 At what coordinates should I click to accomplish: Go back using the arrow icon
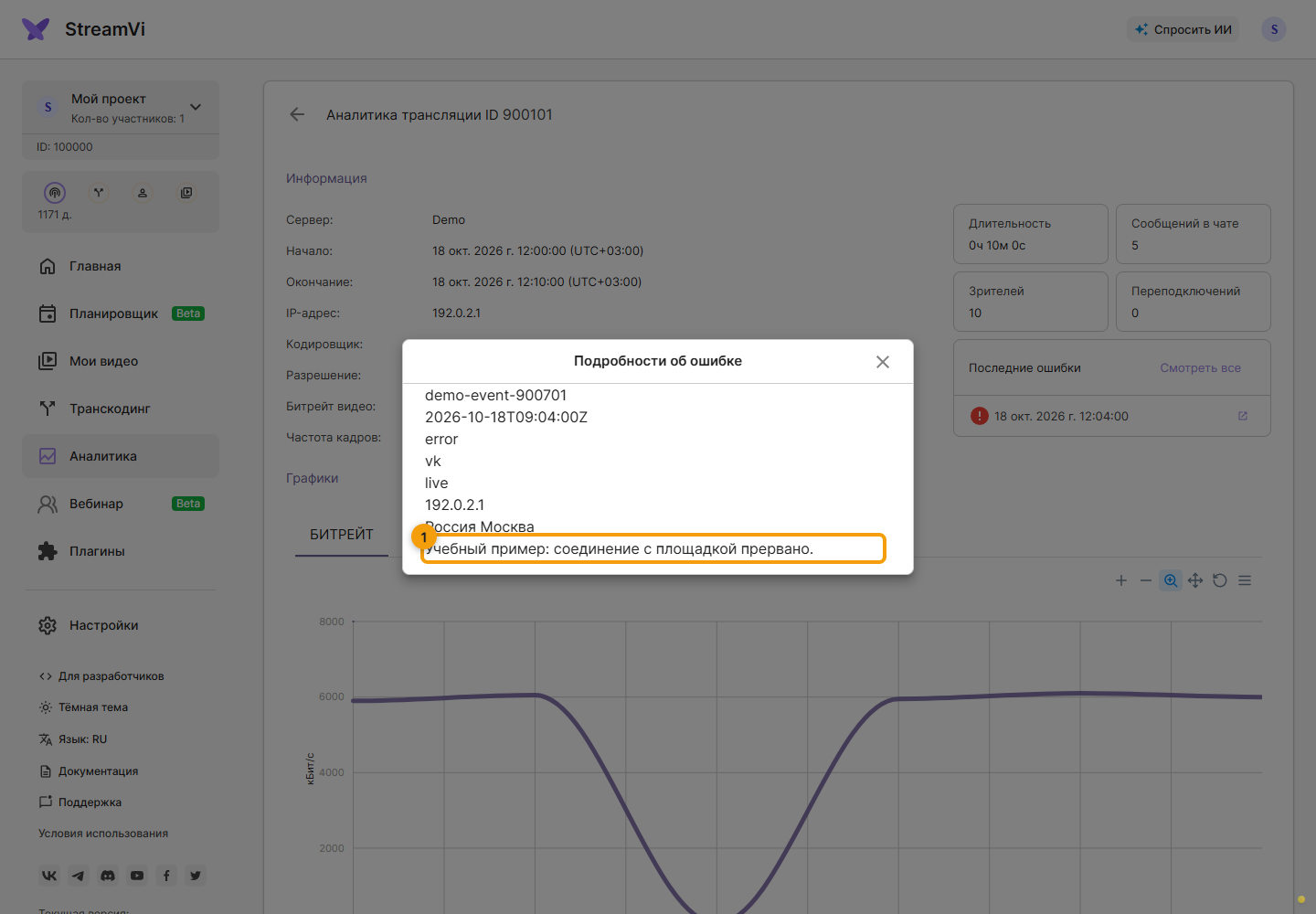pos(297,114)
